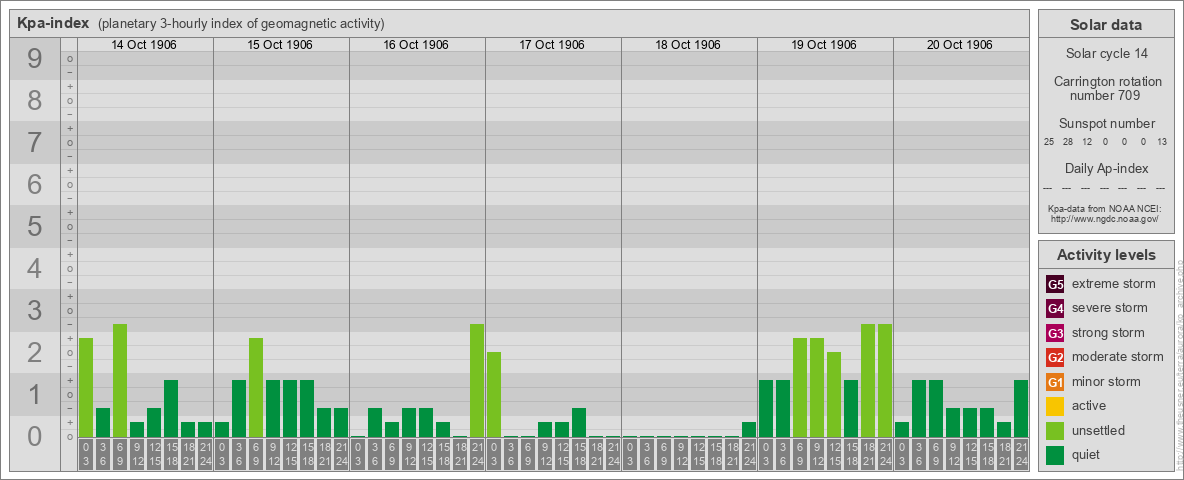Select the 17 Oct 1906 date header
The image size is (1184, 480).
[552, 45]
